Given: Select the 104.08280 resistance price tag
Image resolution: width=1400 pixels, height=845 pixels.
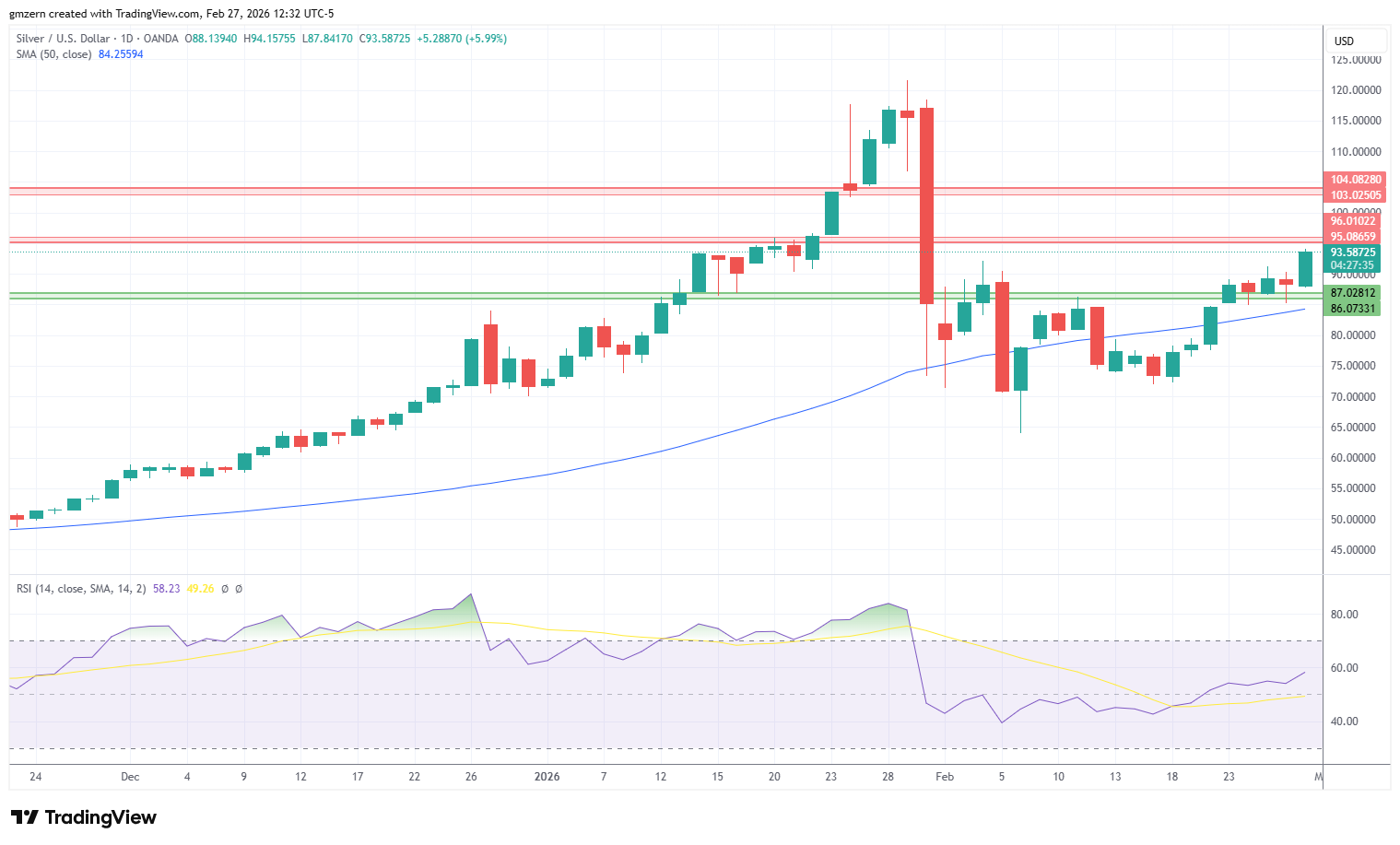Looking at the screenshot, I should pos(1355,180).
